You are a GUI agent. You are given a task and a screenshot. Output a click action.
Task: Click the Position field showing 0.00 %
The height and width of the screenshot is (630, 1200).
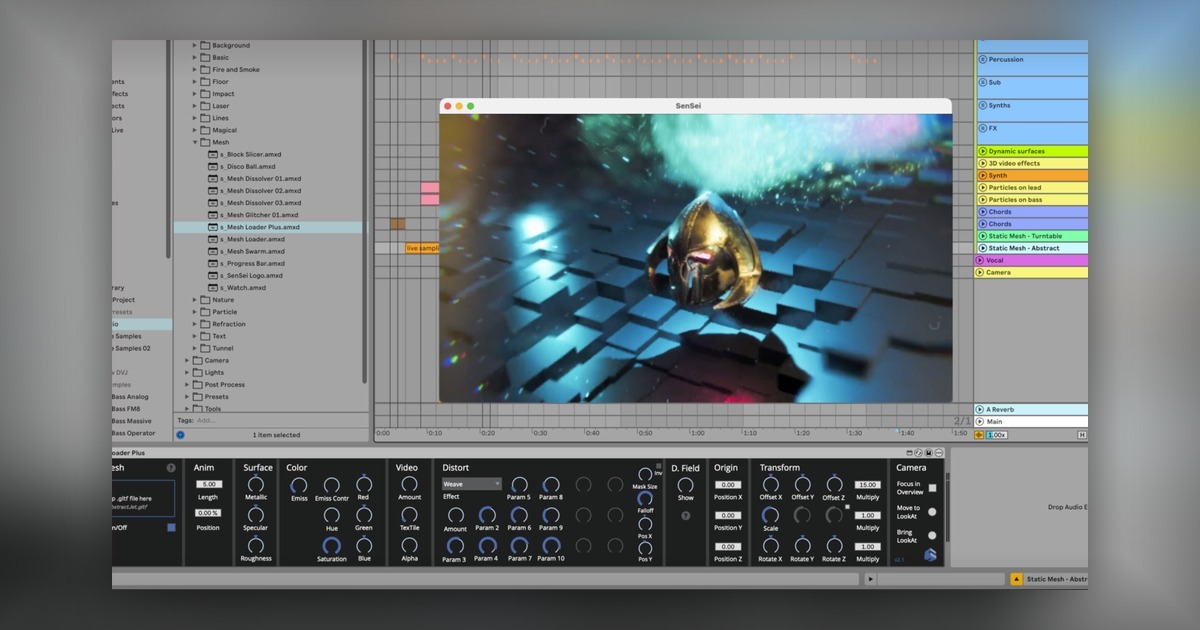(x=208, y=513)
